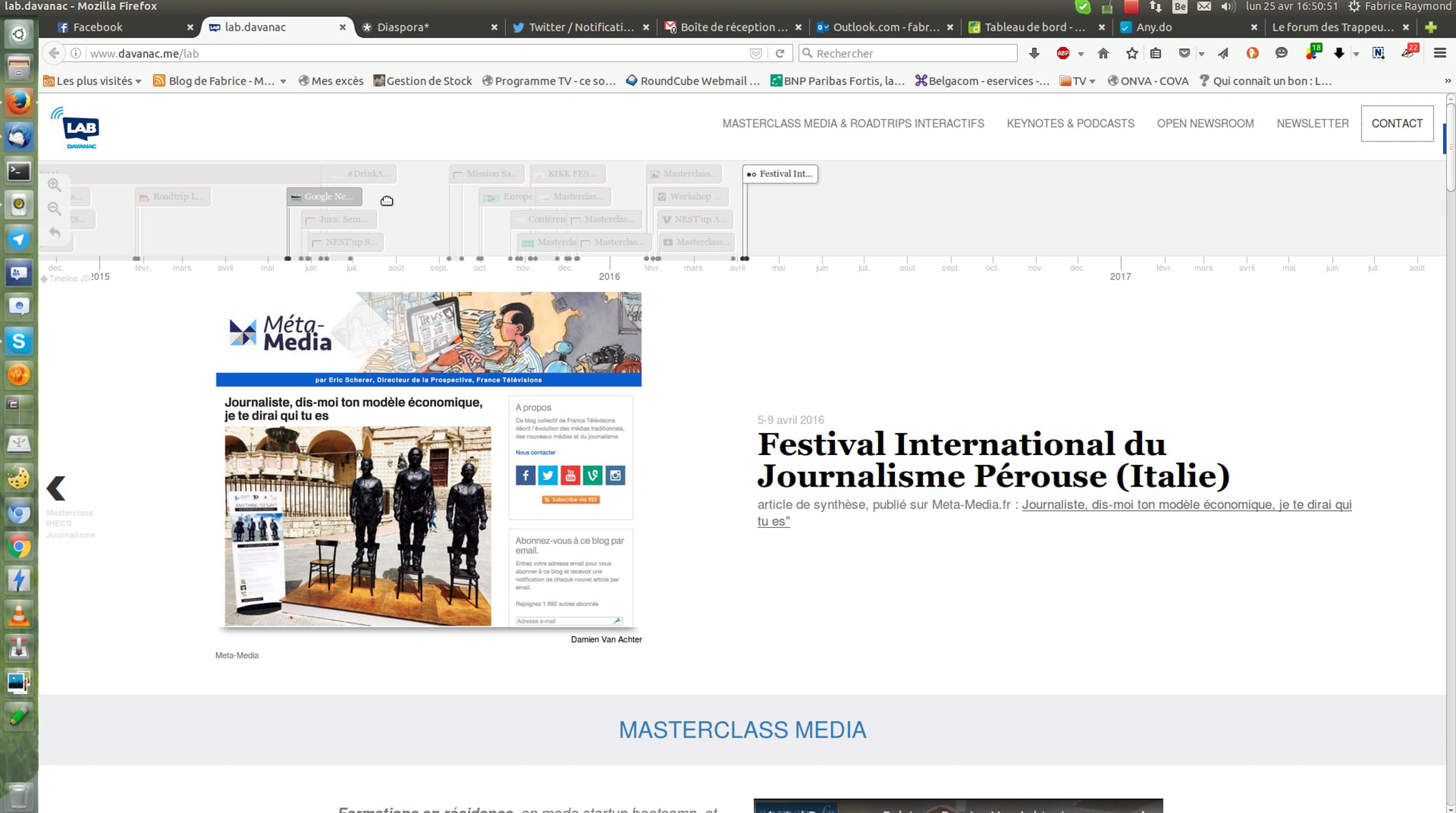
Task: Switch to the Diaspora* tab
Action: (403, 27)
